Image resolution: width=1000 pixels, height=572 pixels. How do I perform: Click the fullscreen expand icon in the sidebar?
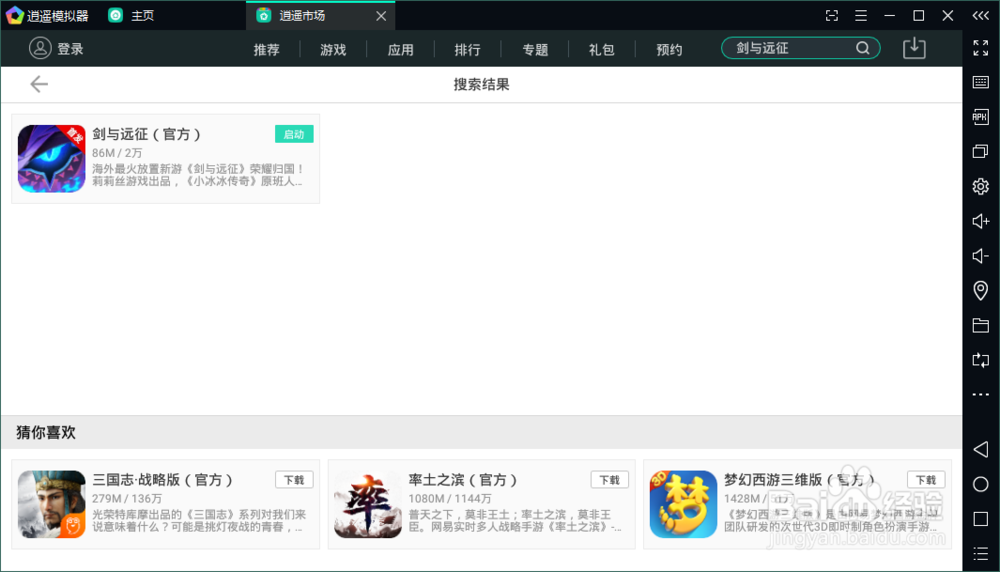pyautogui.click(x=980, y=48)
